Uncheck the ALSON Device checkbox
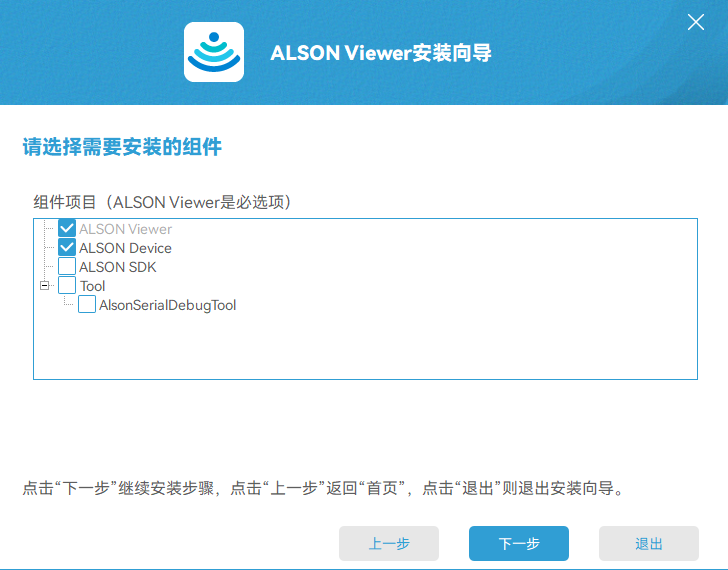 [x=67, y=248]
